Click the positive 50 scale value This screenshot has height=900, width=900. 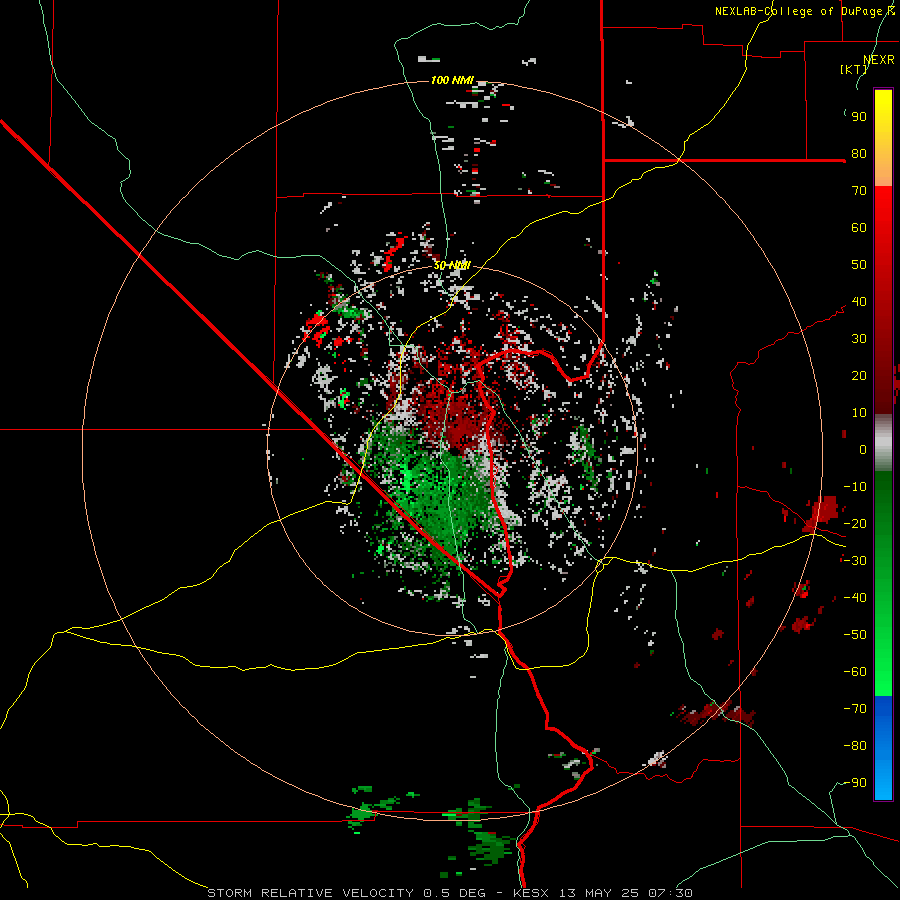tap(859, 265)
